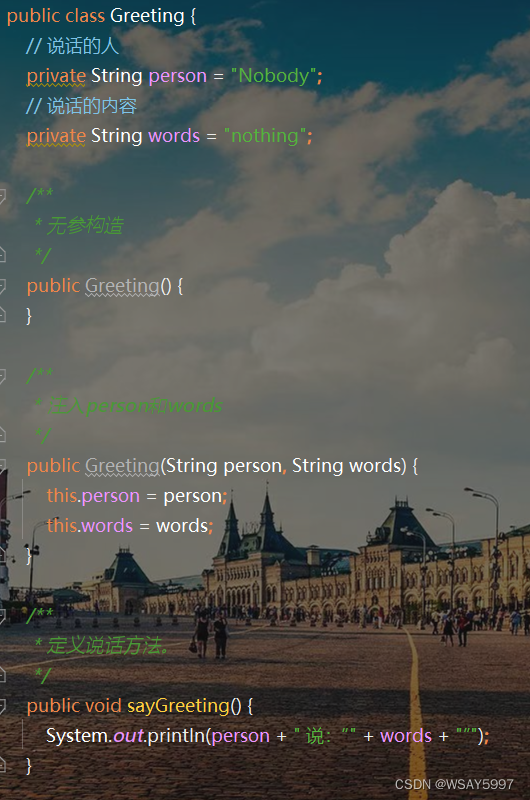Click this.person in the constructor body
This screenshot has width=530, height=800.
(93, 496)
